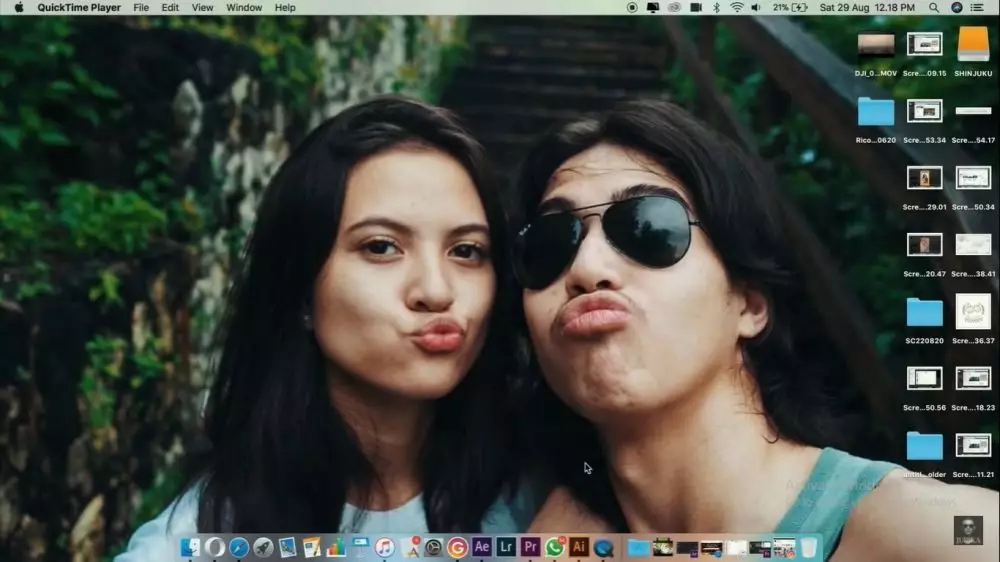Toggle Bluetooth from the menu bar
The width and height of the screenshot is (1000, 562).
716,7
